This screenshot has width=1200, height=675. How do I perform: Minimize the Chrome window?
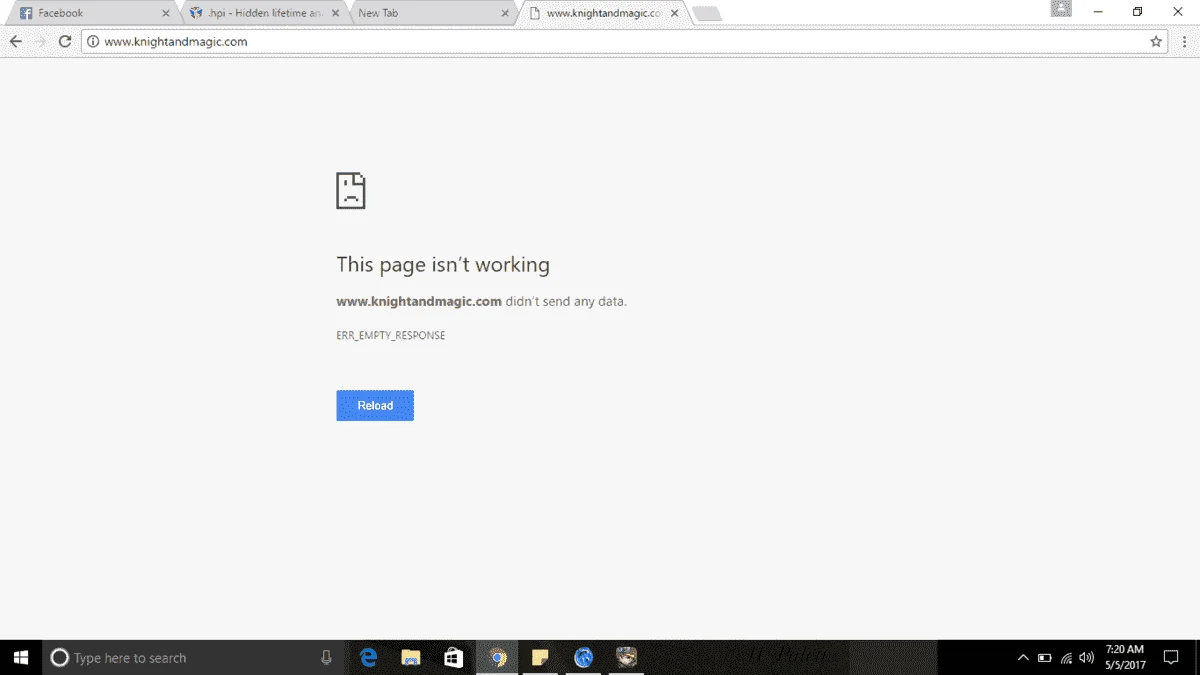tap(1099, 12)
